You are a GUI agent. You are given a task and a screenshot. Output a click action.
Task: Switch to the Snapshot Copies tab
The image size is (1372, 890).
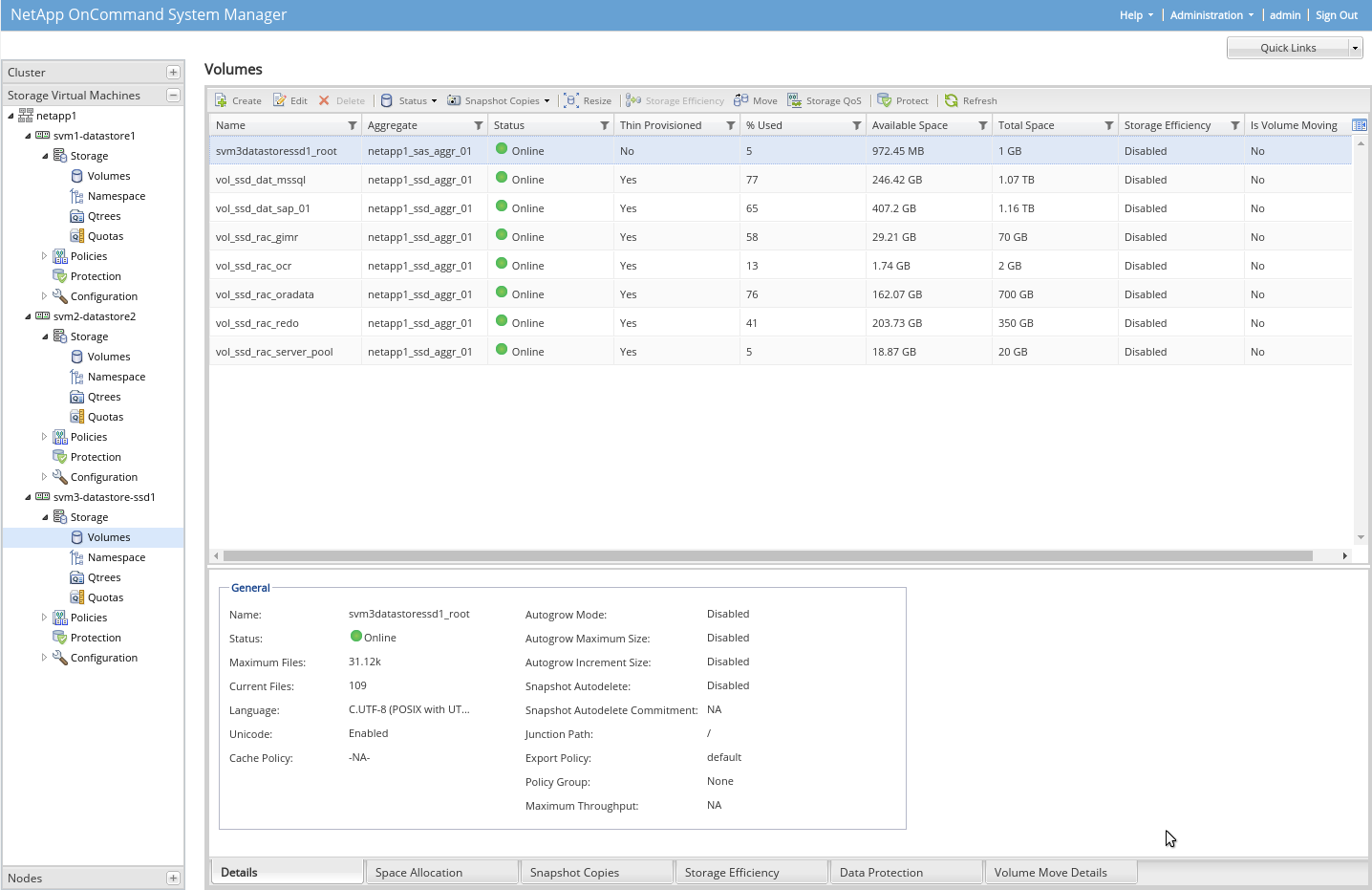point(597,872)
